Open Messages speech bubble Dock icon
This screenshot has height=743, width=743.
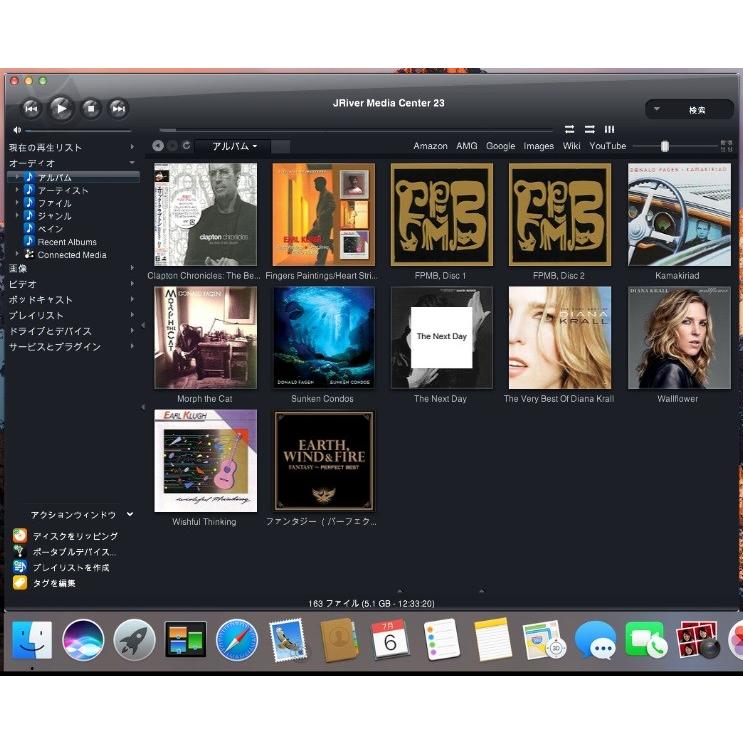596,641
